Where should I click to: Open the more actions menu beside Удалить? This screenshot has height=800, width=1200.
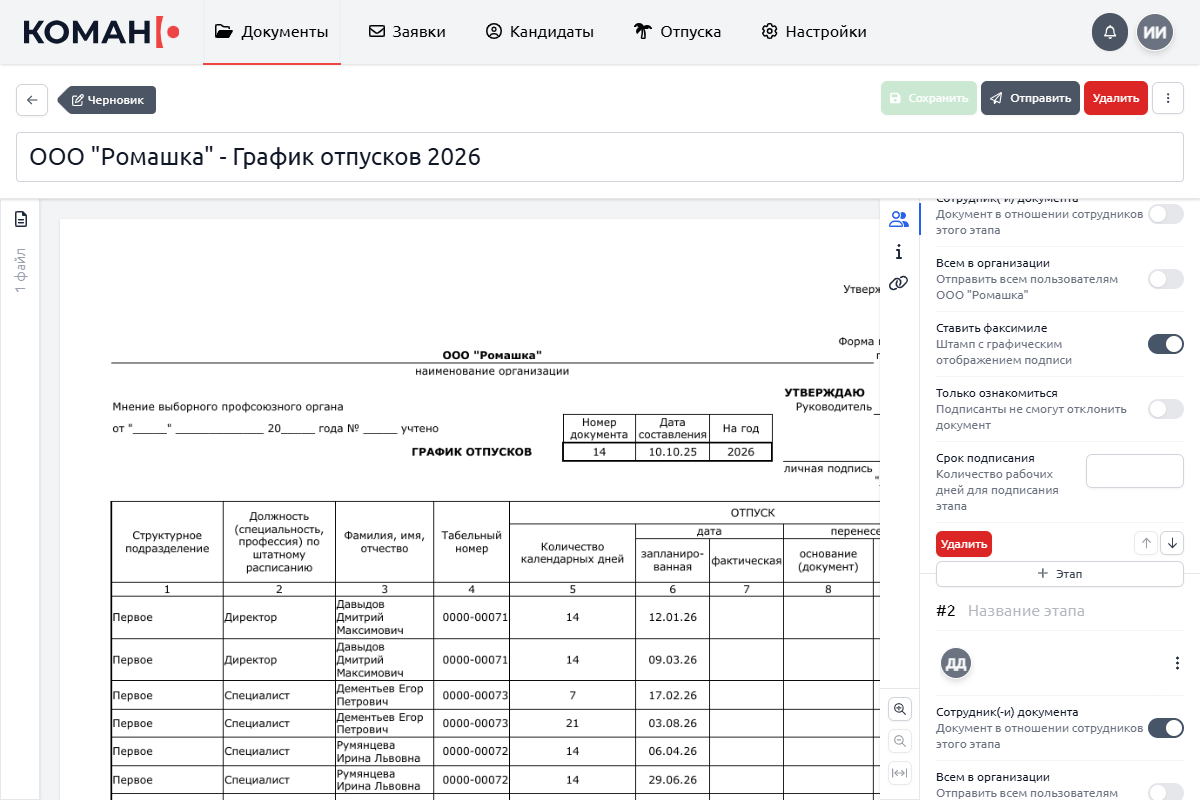(x=1168, y=98)
